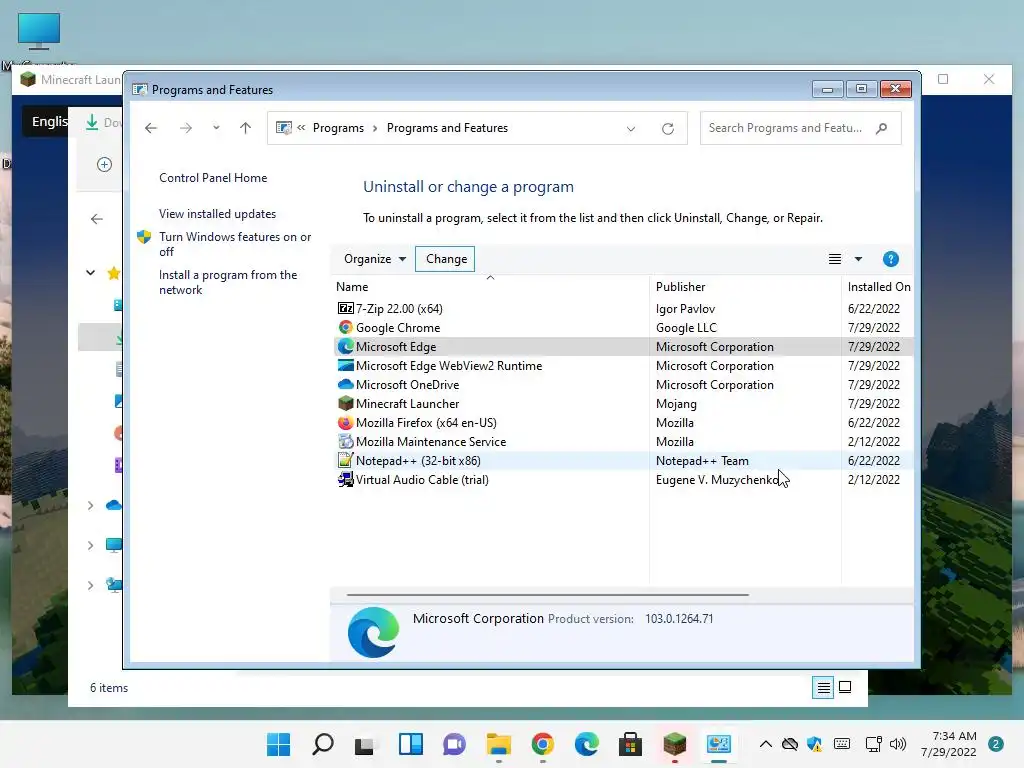Screen dimensions: 1024x768
Task: Select Notepad++ (32-bit x86) entry
Action: point(418,460)
